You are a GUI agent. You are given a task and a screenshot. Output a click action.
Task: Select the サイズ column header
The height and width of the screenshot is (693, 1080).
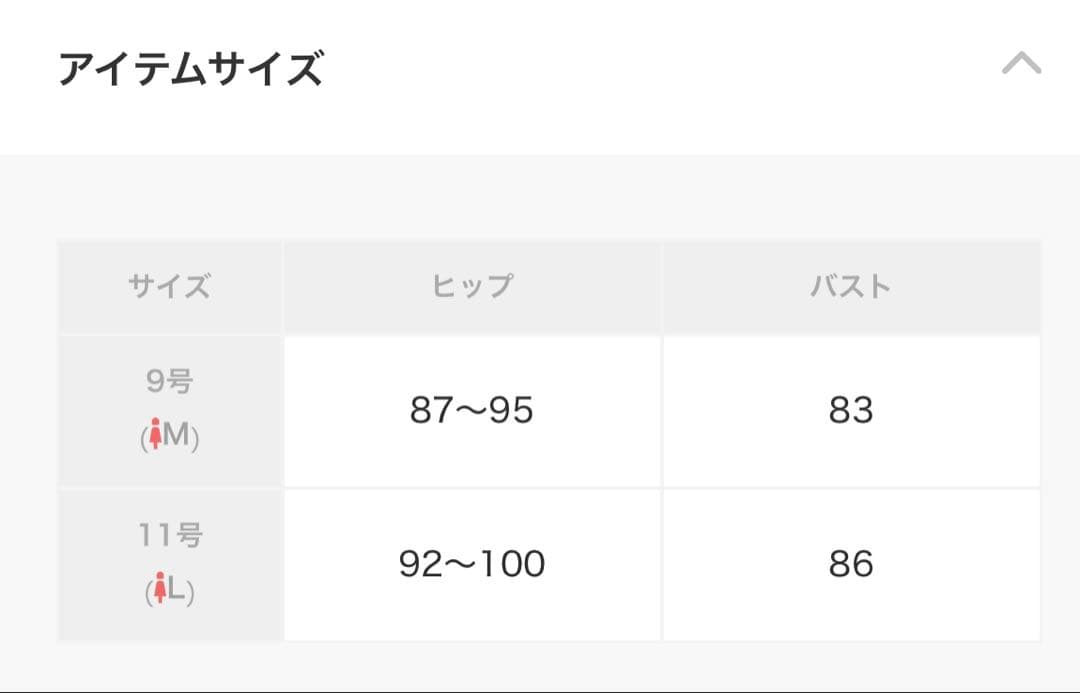click(170, 287)
